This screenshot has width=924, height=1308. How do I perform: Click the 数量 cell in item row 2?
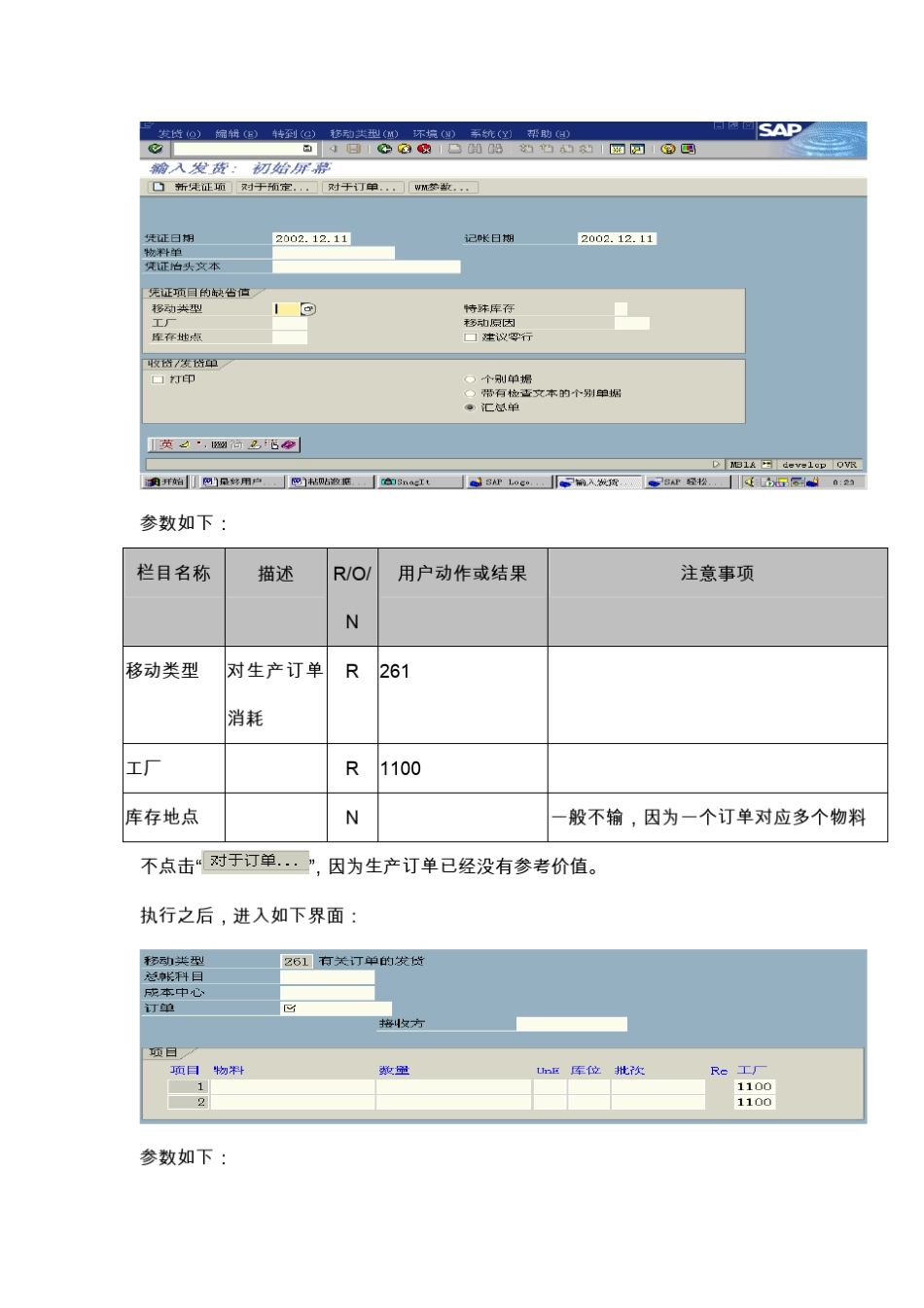point(453,1103)
